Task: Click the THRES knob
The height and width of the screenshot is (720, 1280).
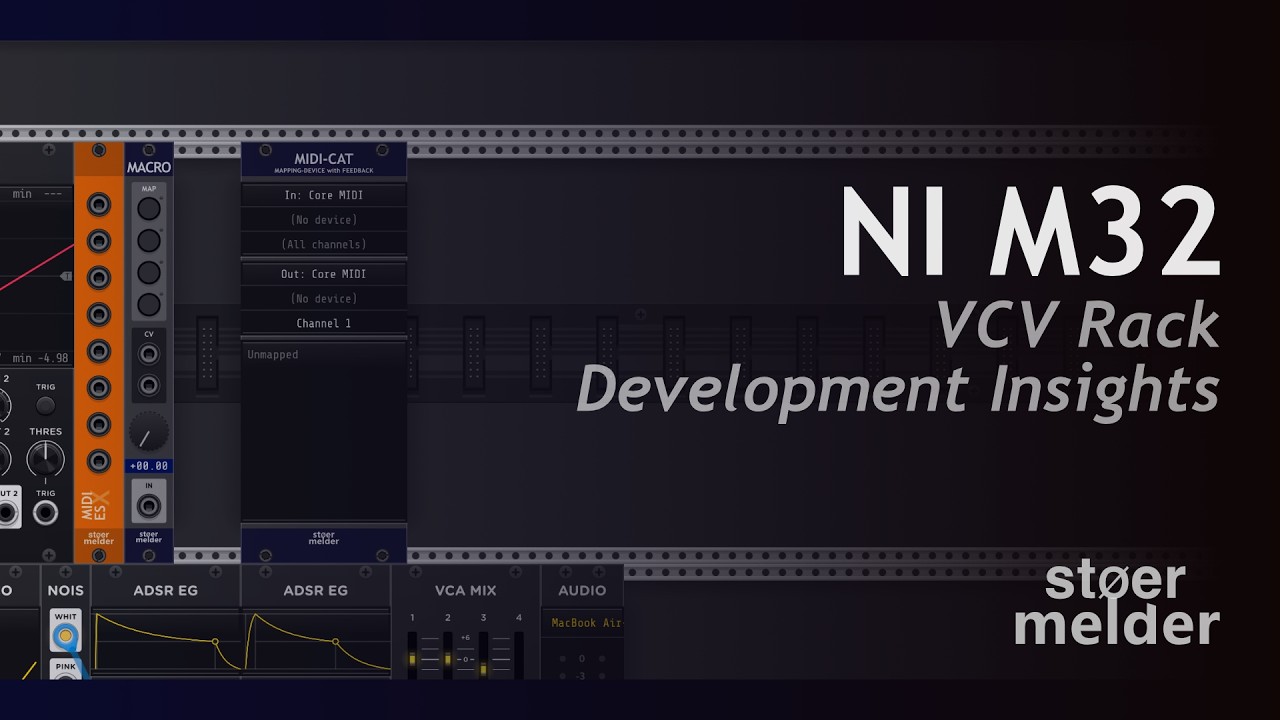Action: click(x=45, y=460)
